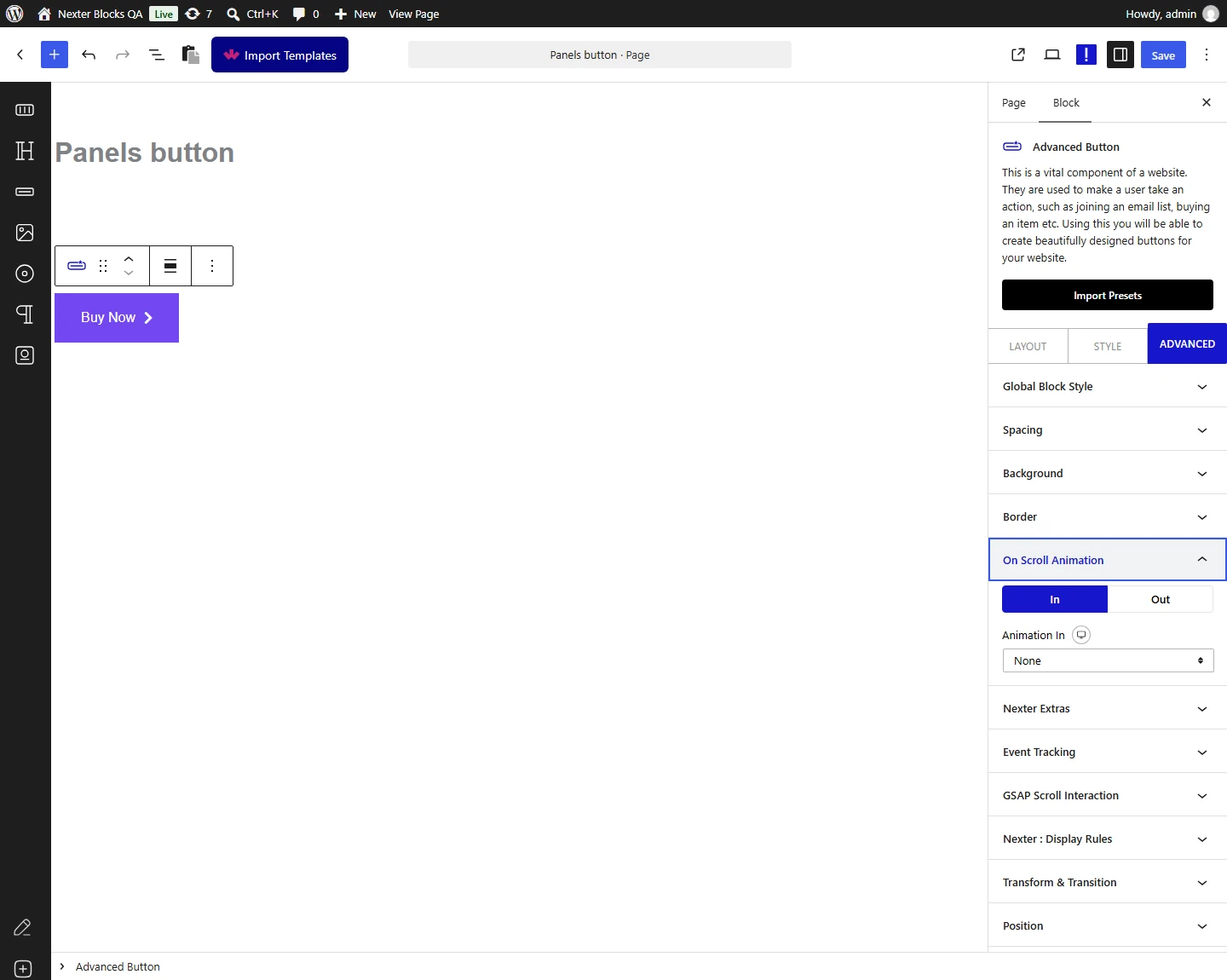This screenshot has width=1227, height=980.
Task: Click the Panels button page title field
Action: click(145, 153)
